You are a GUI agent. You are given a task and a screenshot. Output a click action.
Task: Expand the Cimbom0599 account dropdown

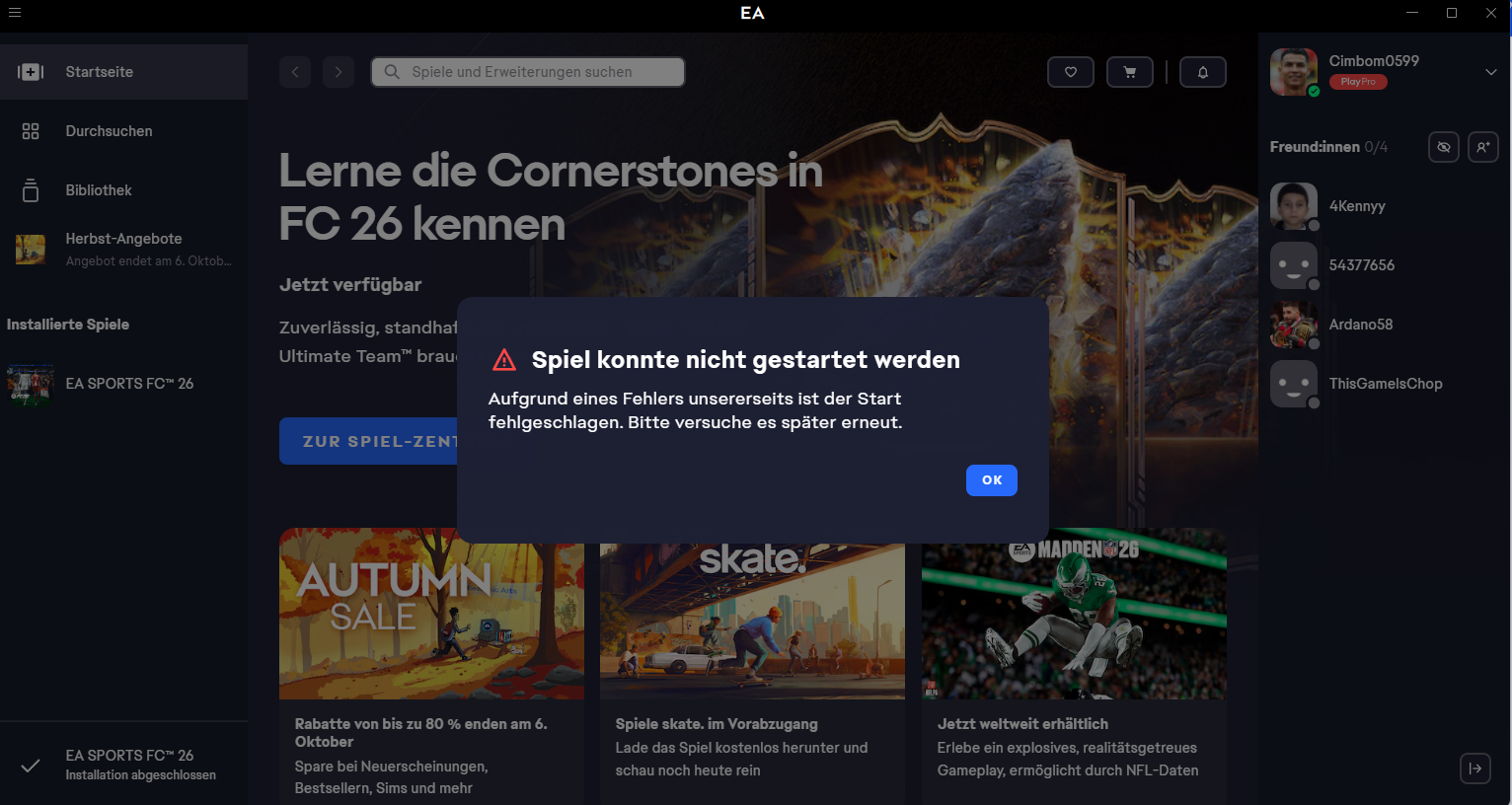[1490, 72]
